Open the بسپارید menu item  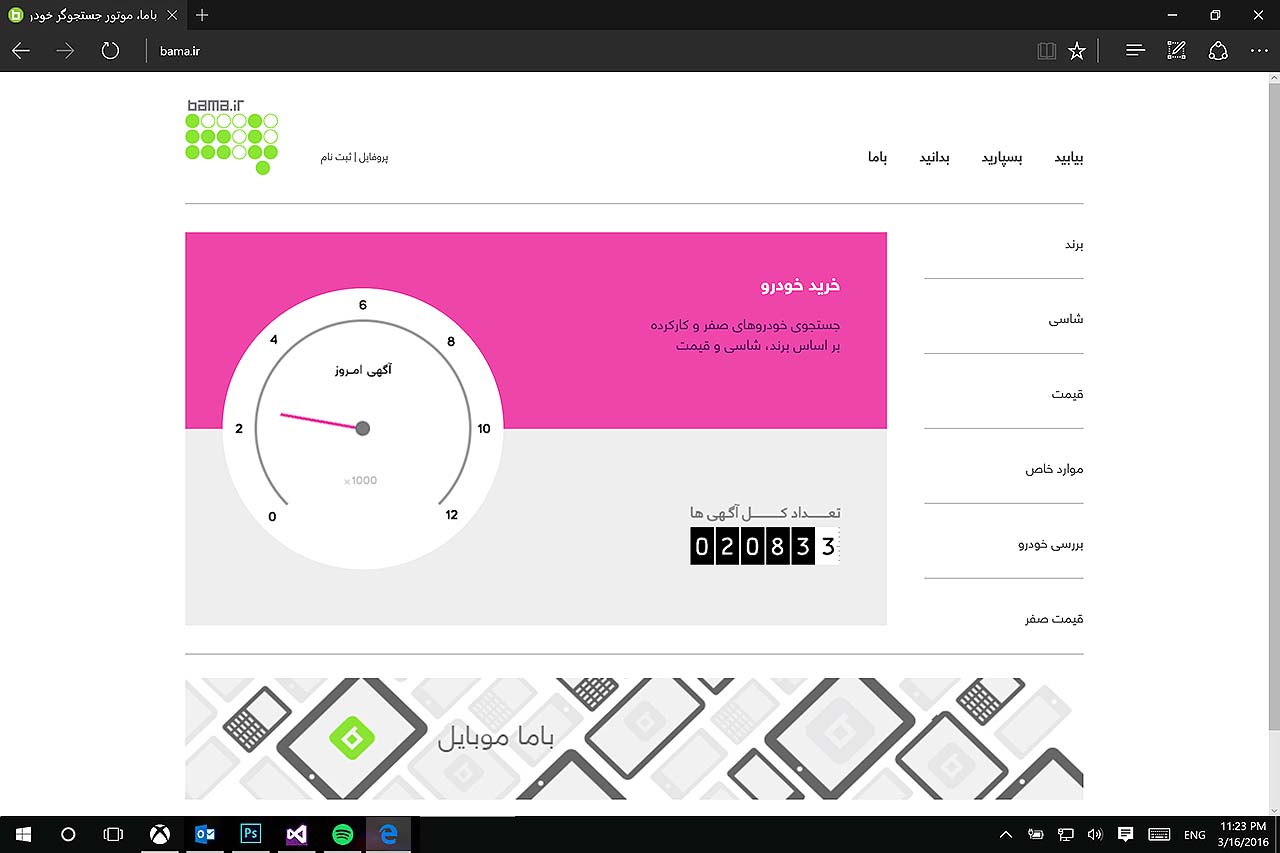pyautogui.click(x=1001, y=158)
